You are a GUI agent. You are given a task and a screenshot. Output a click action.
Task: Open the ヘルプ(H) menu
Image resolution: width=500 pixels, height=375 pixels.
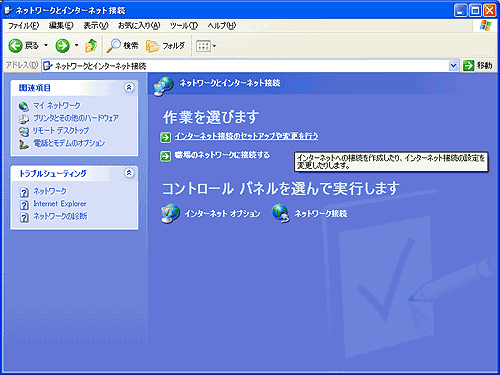pos(222,26)
